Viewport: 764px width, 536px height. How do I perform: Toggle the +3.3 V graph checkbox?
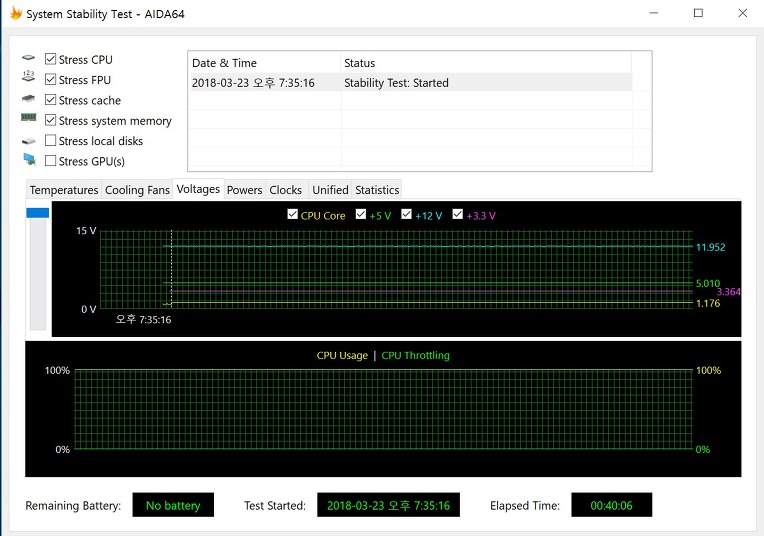(x=458, y=214)
